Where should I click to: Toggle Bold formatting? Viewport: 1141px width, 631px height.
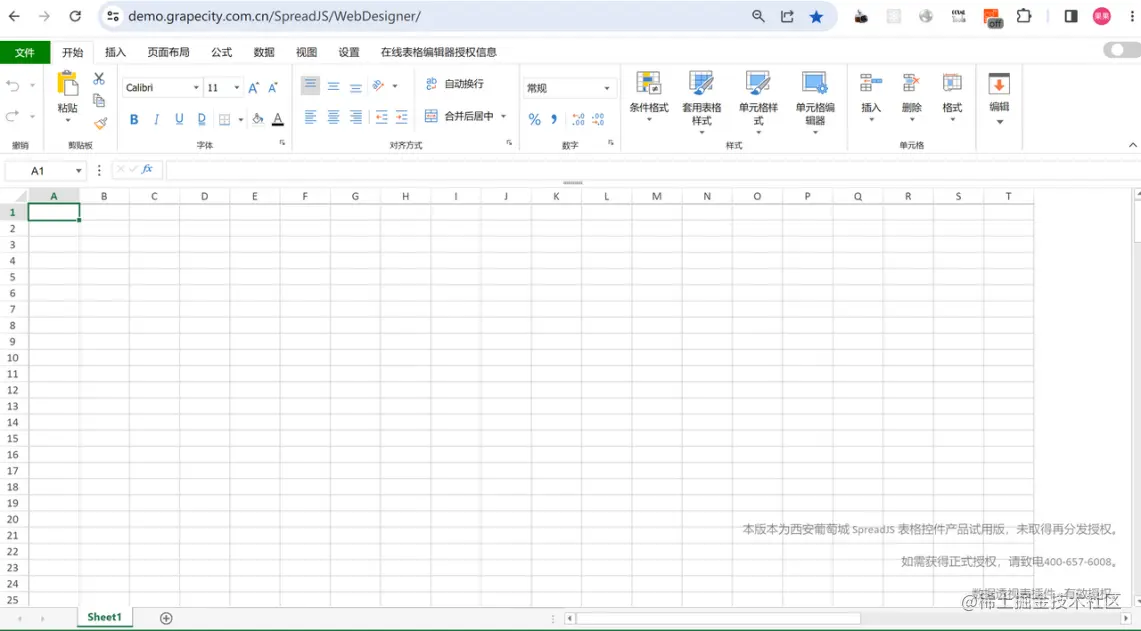tap(134, 119)
